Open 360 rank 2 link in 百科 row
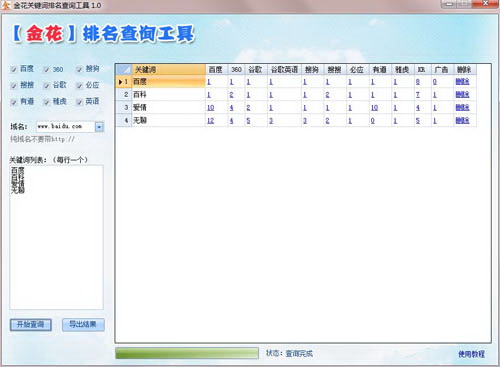Viewport: 500px width, 367px height. [x=231, y=95]
